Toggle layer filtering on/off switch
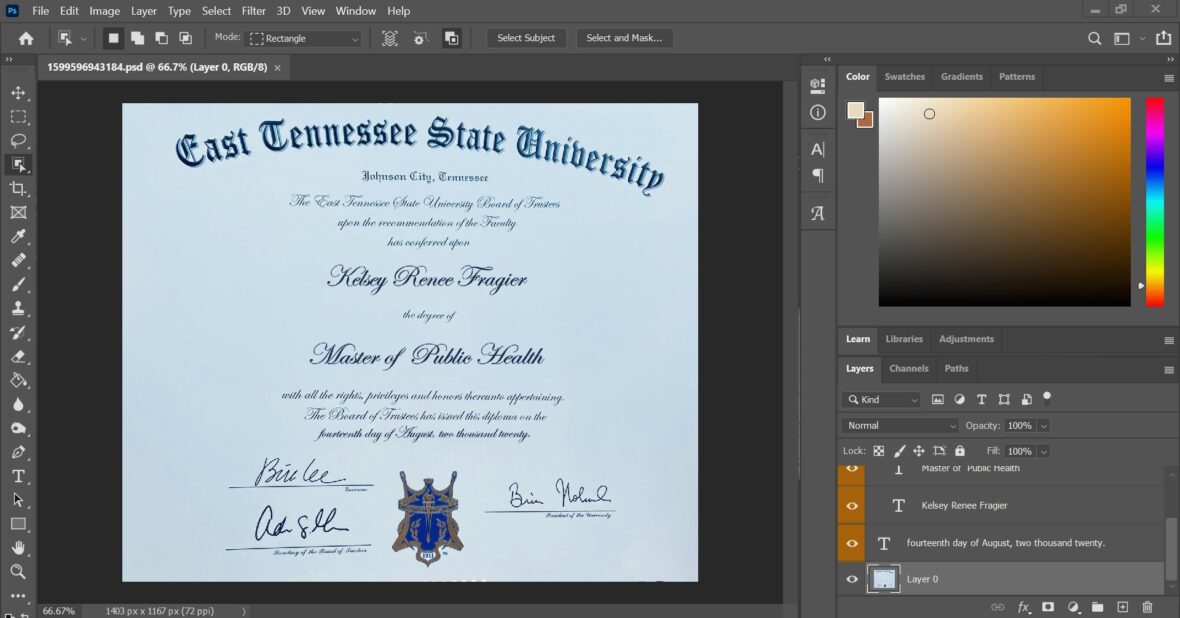 [x=1047, y=398]
